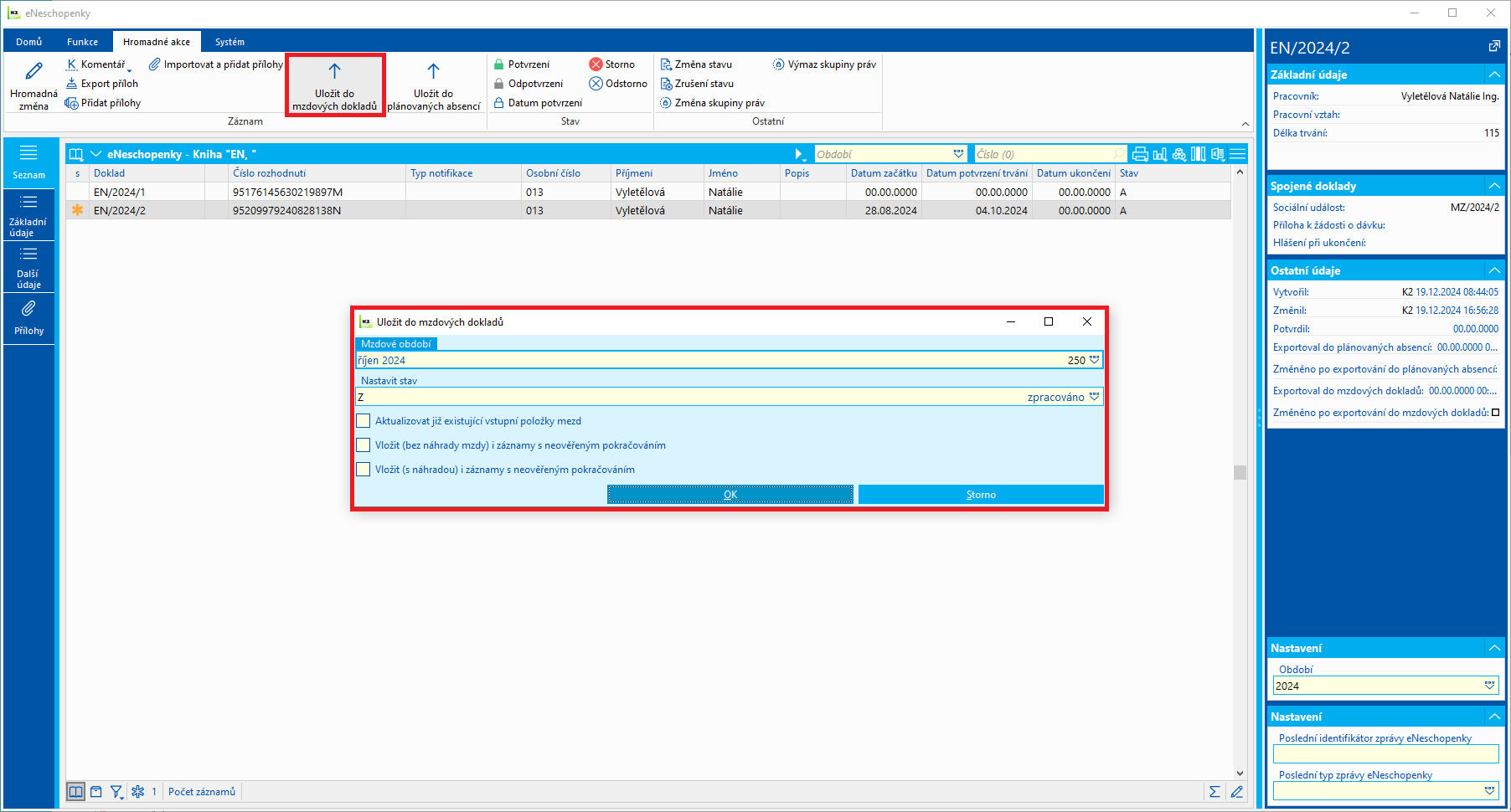This screenshot has width=1511, height=812.
Task: Open Poslední typ zprávy eNeschopenky dropdown
Action: pyautogui.click(x=1489, y=790)
